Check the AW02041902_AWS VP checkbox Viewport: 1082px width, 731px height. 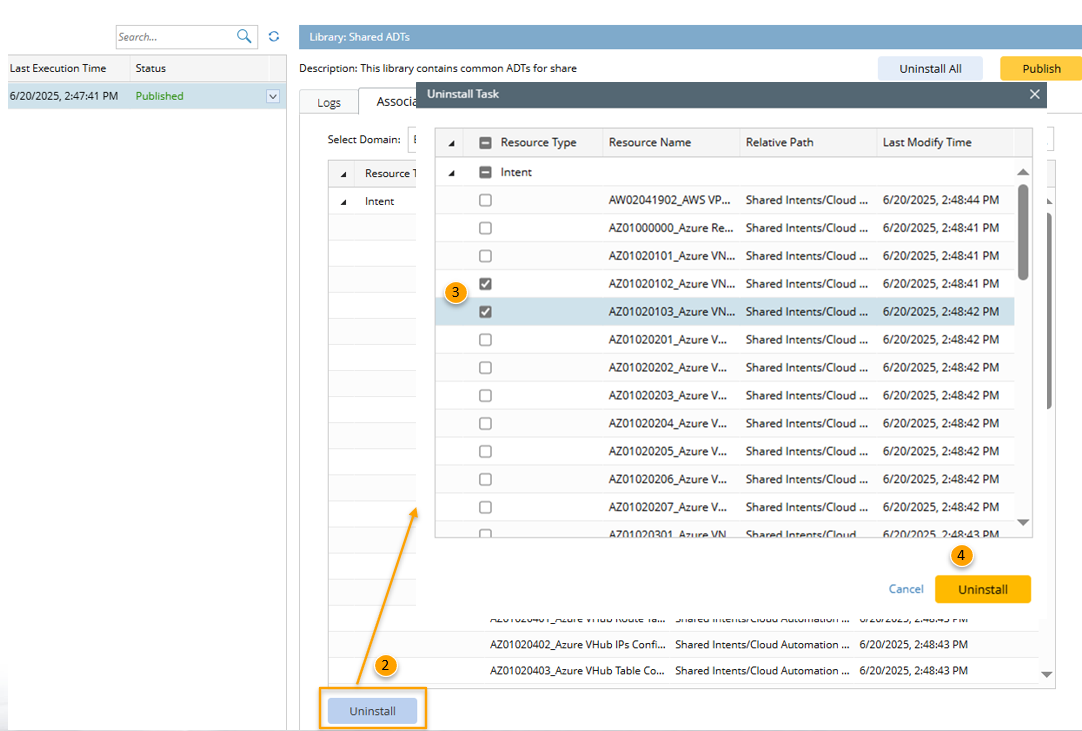point(485,200)
